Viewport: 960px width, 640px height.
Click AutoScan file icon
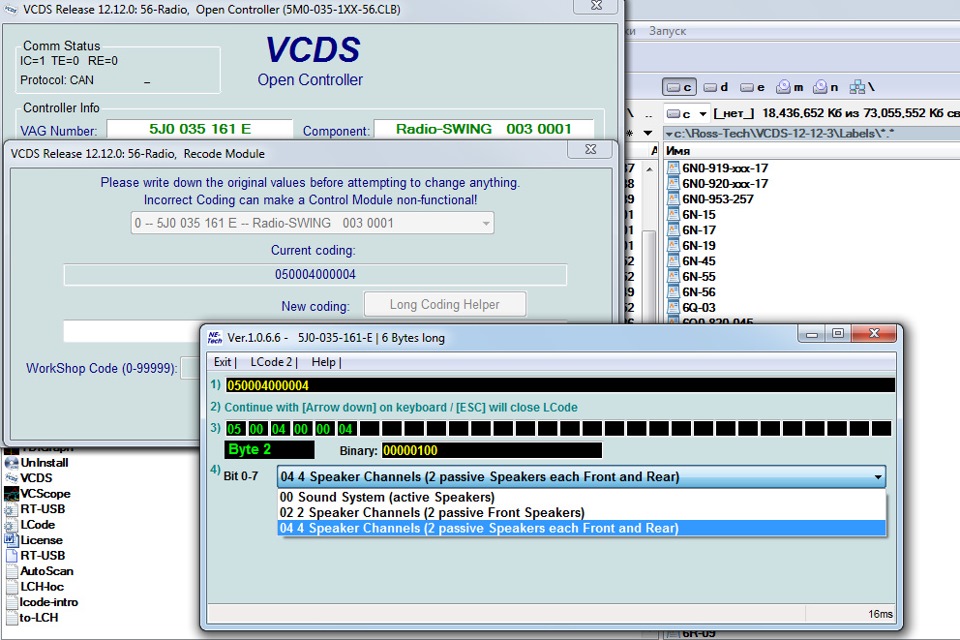[11, 571]
